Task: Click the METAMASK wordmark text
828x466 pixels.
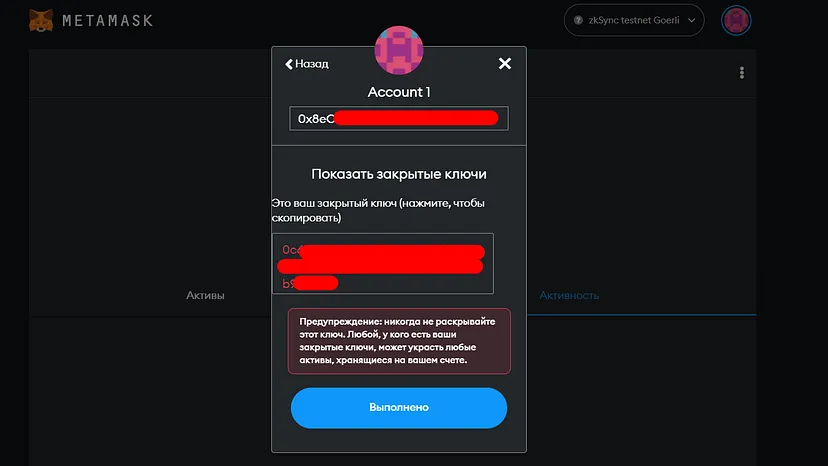Action: [108, 21]
